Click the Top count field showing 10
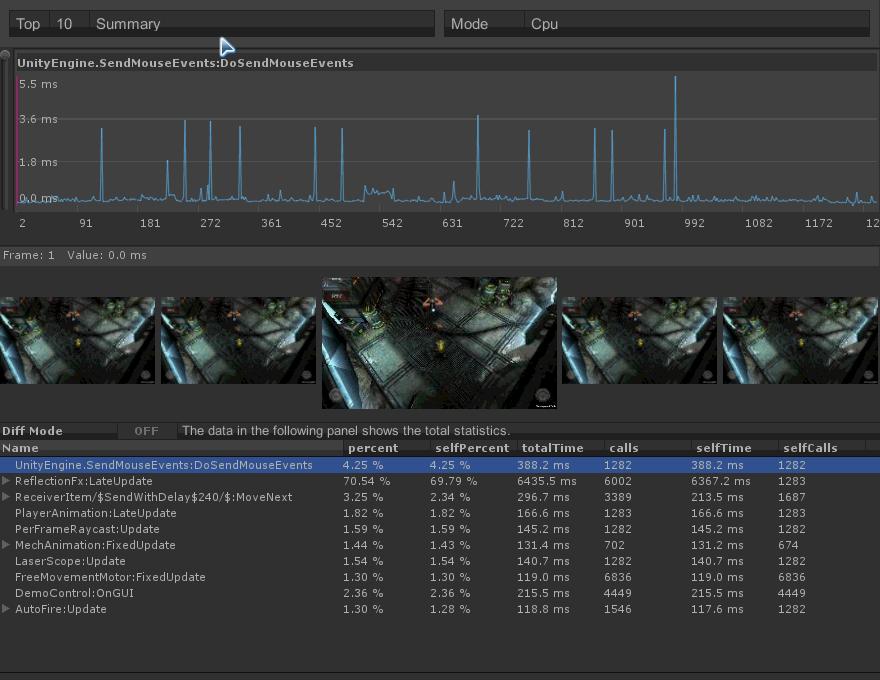The image size is (880, 680). [69, 24]
